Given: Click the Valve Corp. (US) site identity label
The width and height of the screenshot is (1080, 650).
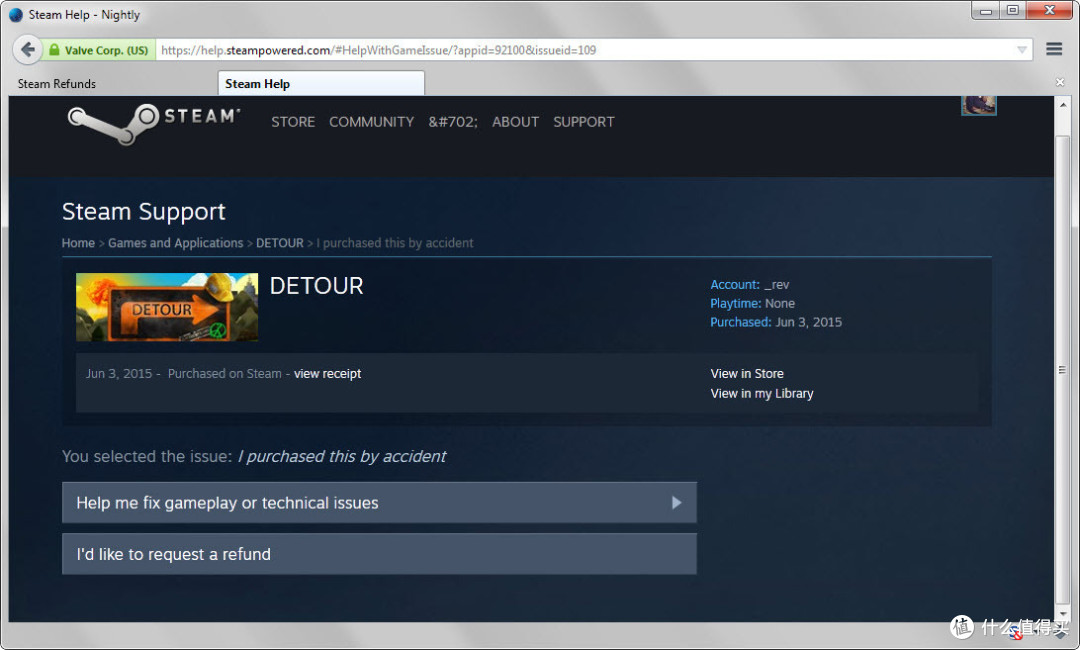Looking at the screenshot, I should pos(106,50).
